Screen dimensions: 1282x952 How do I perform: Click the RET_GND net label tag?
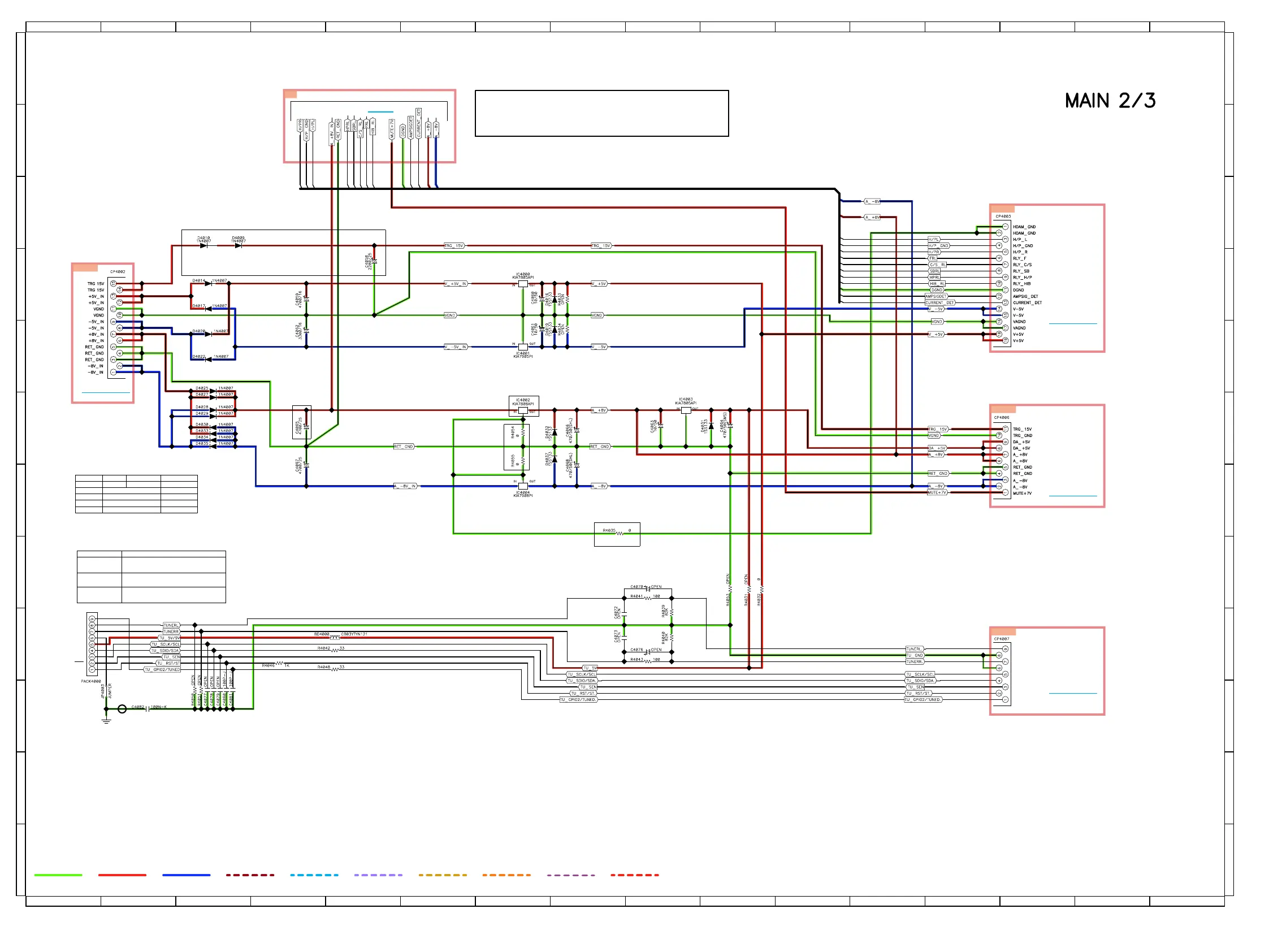tap(404, 447)
